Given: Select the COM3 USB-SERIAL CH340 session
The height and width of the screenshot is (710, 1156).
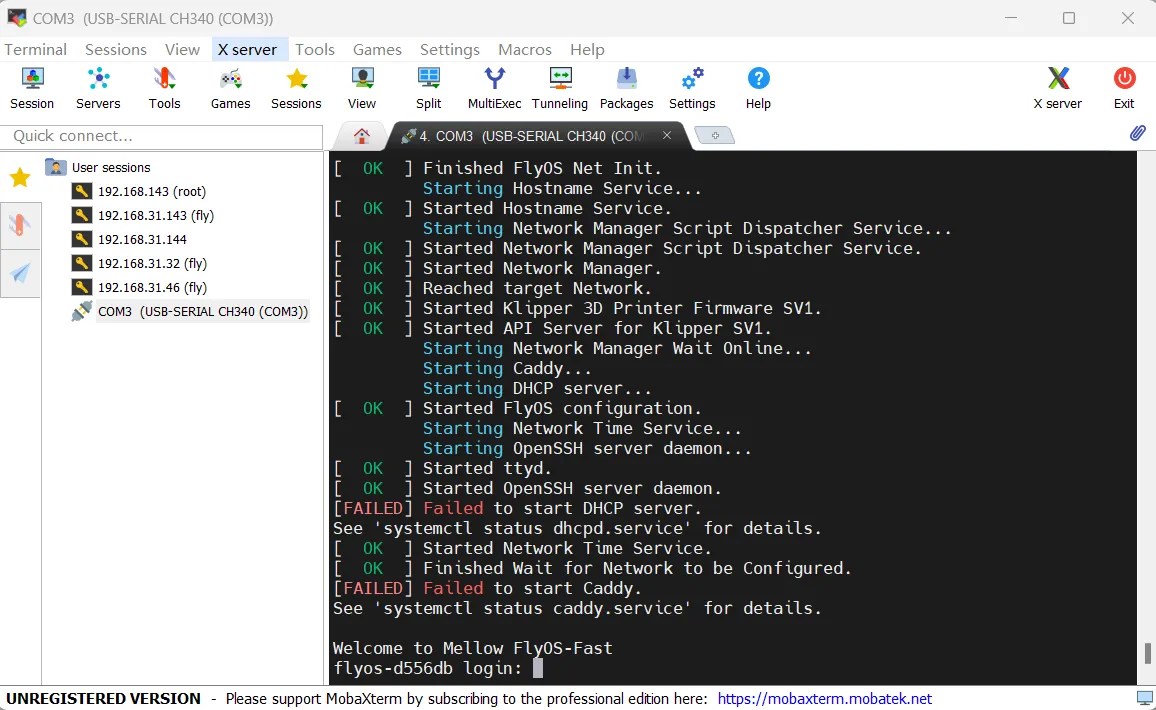Looking at the screenshot, I should pos(202,311).
